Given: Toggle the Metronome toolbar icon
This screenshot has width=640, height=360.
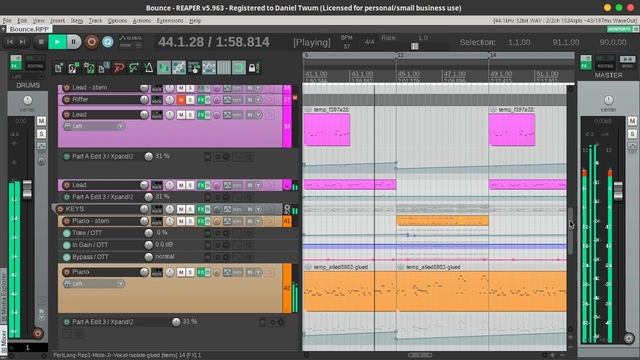Looking at the screenshot, I should click(149, 68).
